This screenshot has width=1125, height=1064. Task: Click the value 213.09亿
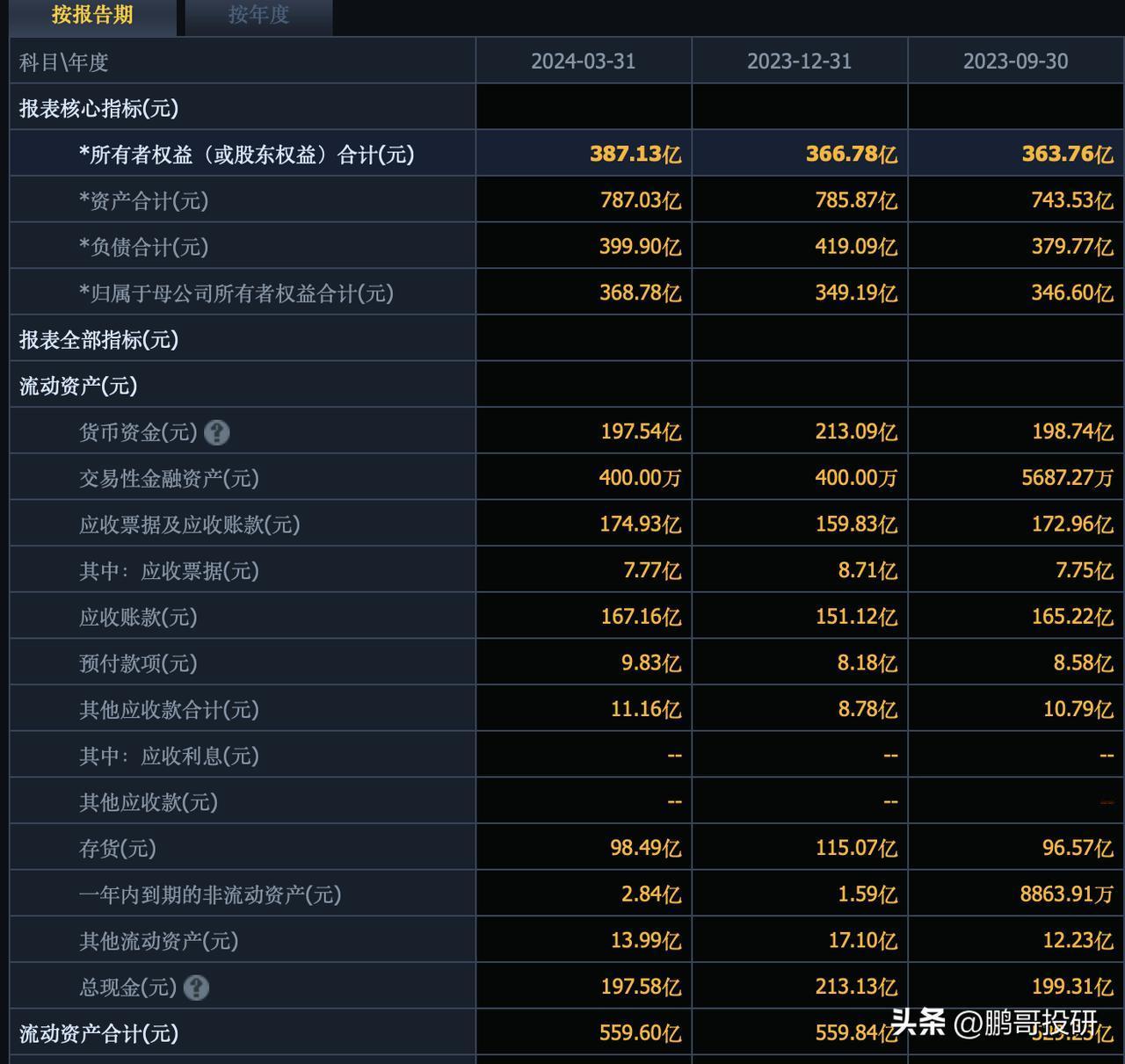pos(856,431)
